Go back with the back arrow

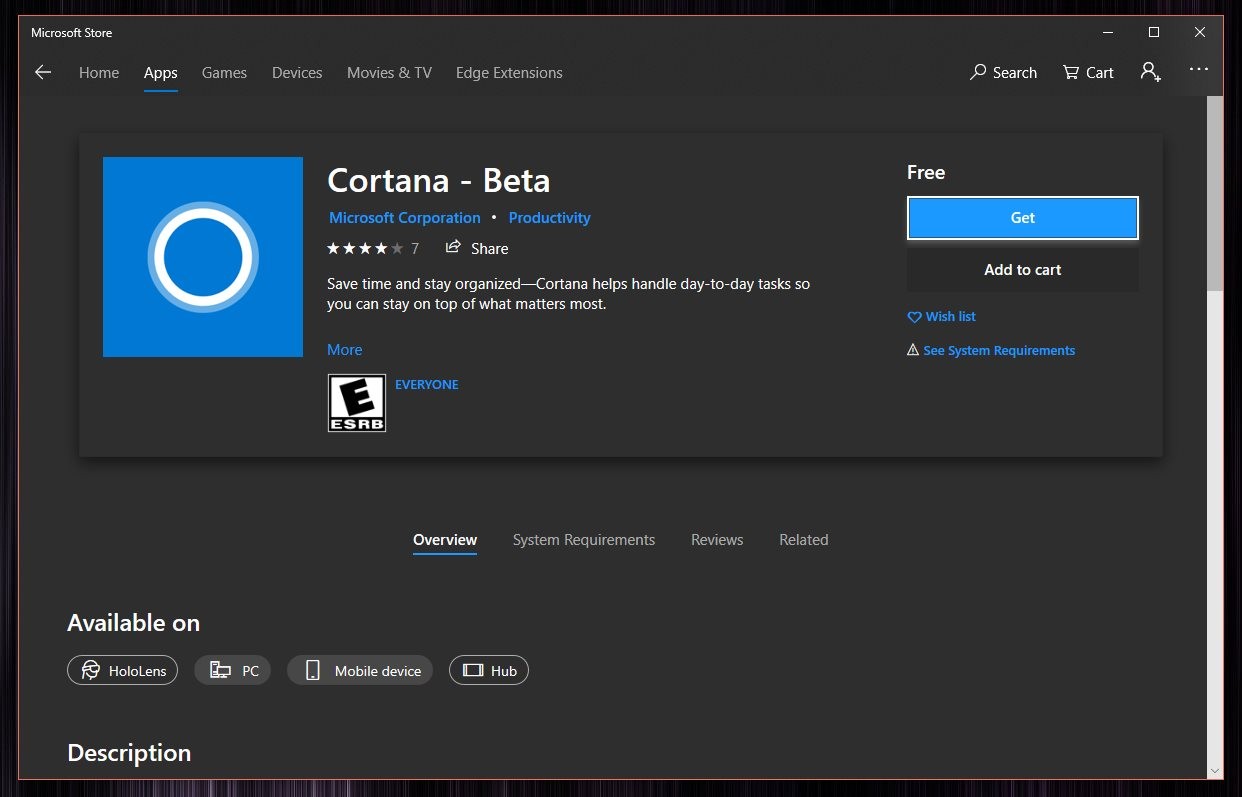click(43, 72)
